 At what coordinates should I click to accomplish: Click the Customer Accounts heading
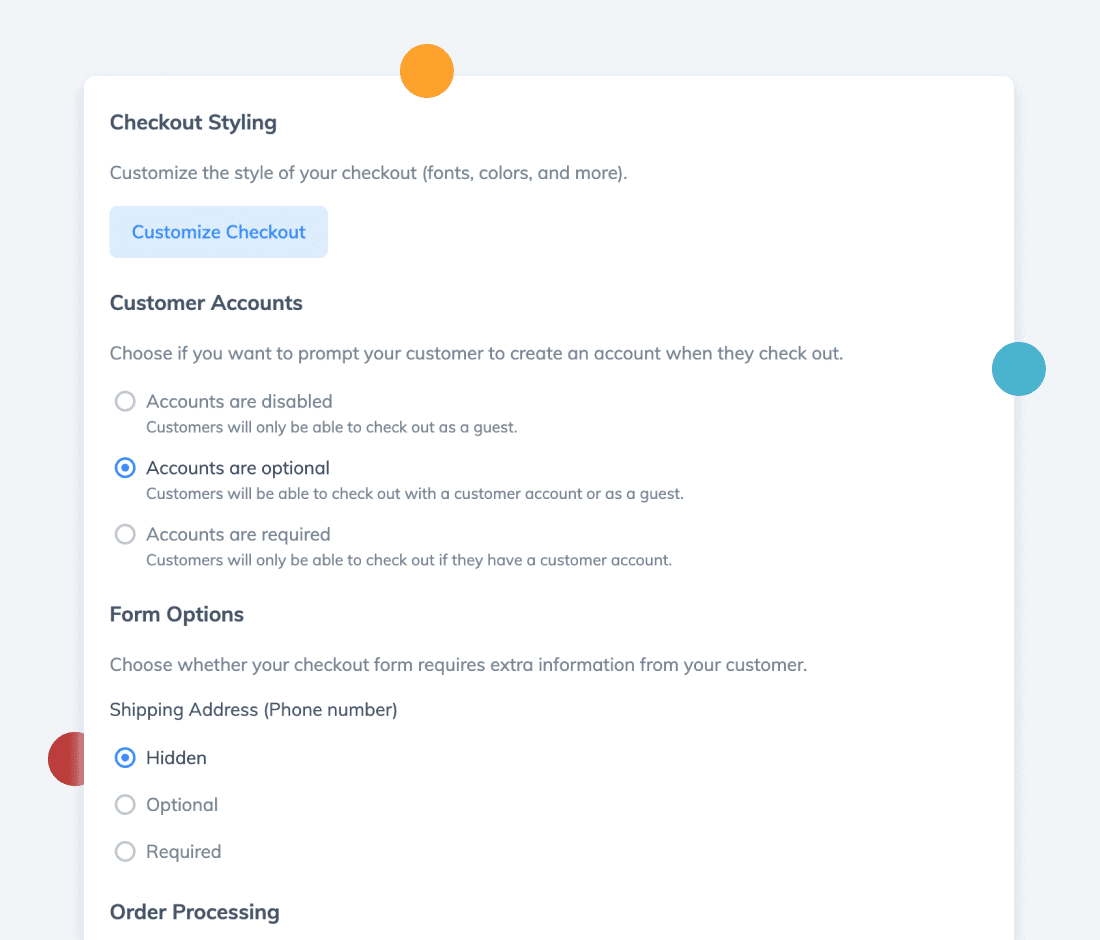pyautogui.click(x=206, y=303)
